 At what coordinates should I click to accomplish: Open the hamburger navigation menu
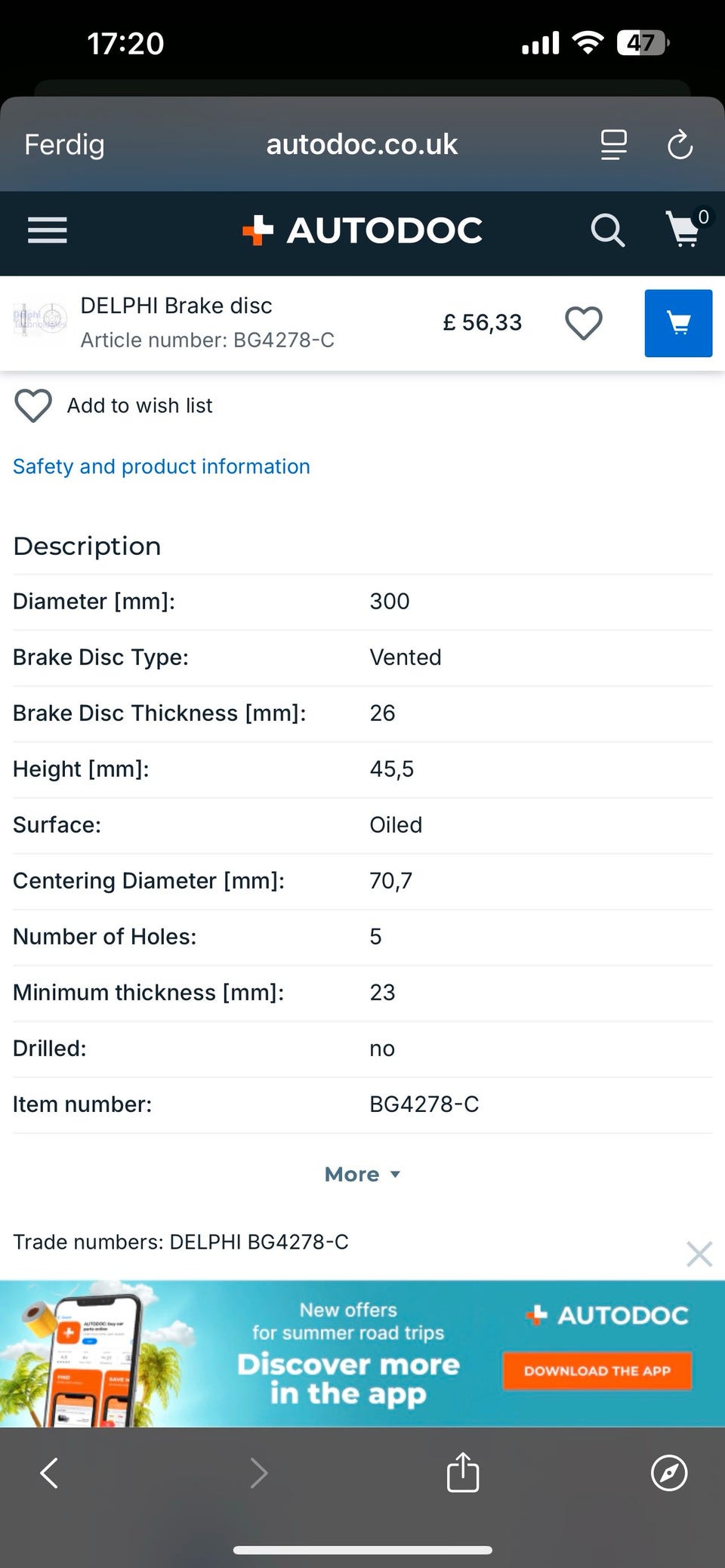tap(47, 230)
